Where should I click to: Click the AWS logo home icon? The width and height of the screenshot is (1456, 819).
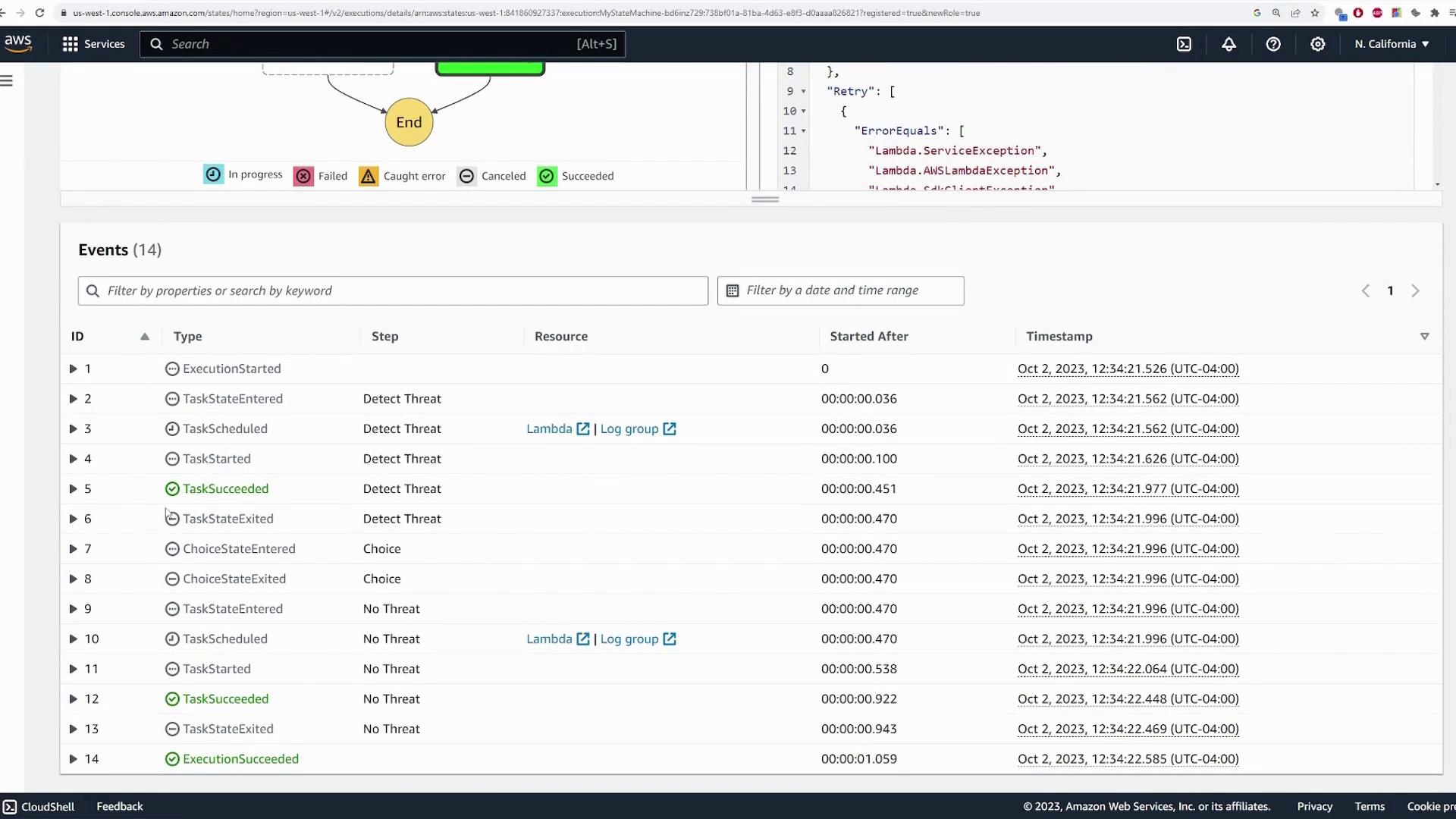[18, 43]
